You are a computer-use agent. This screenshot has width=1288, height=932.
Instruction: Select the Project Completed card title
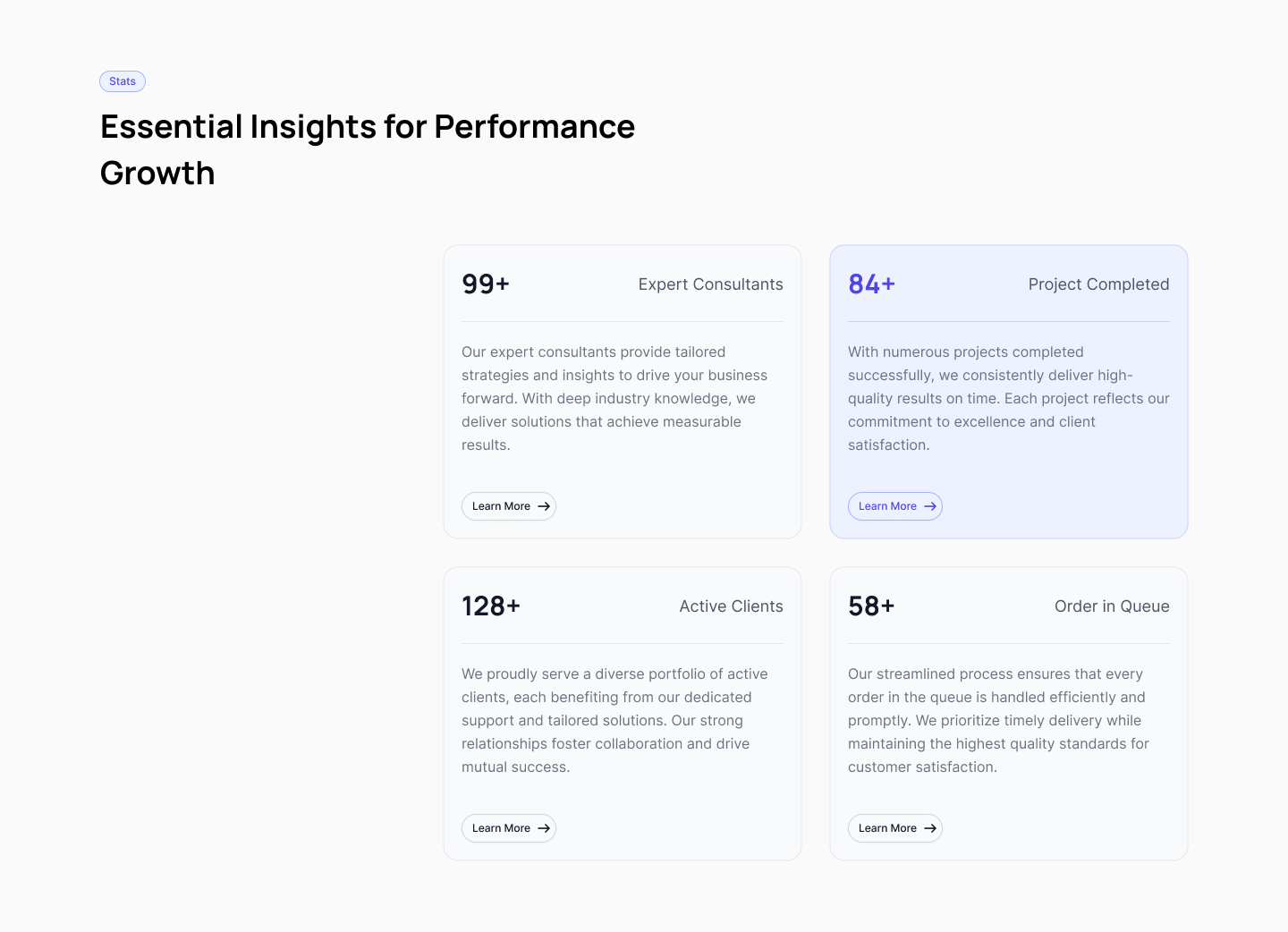tap(1098, 284)
